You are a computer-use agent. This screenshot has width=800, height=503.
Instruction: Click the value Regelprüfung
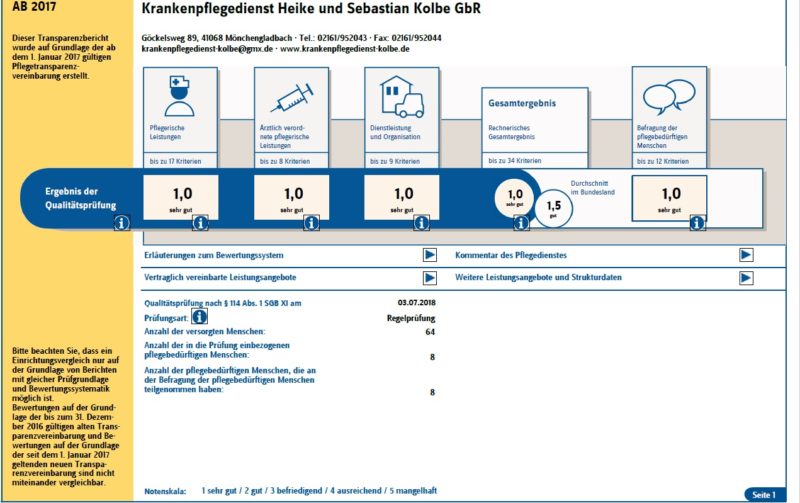click(411, 318)
